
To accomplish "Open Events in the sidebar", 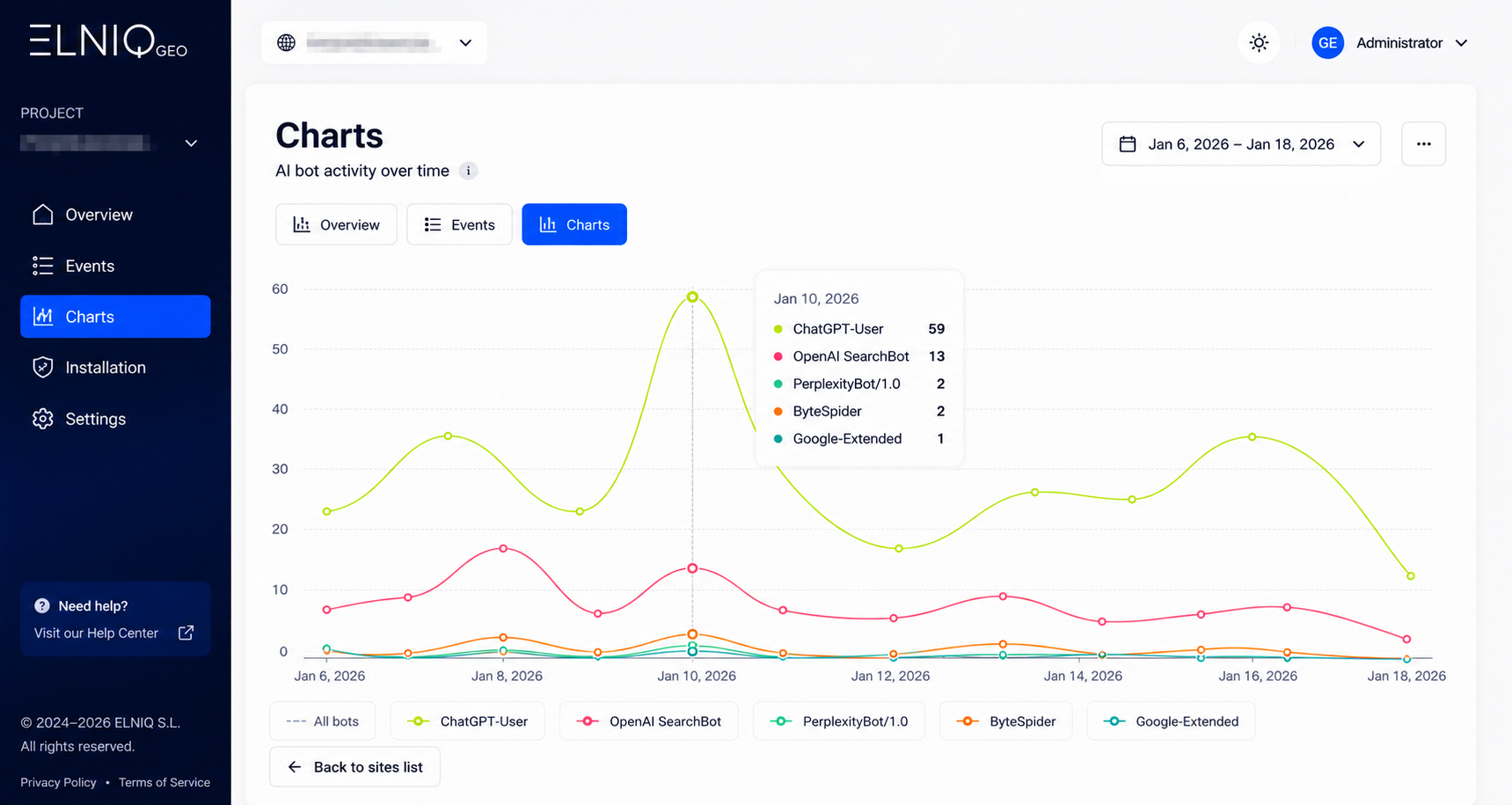I will [115, 266].
